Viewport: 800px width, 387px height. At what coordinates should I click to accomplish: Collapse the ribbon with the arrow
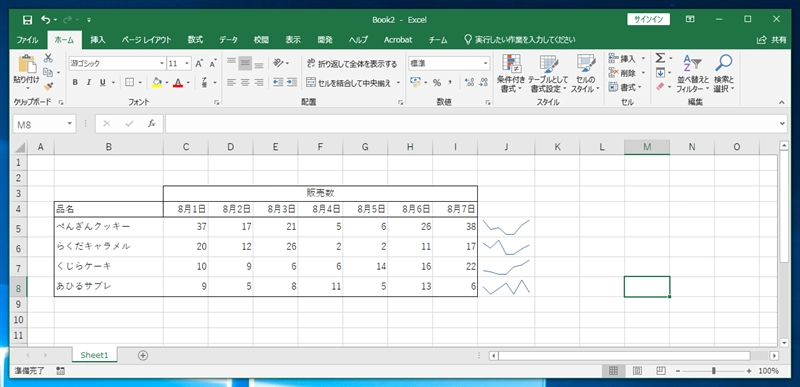(x=782, y=102)
